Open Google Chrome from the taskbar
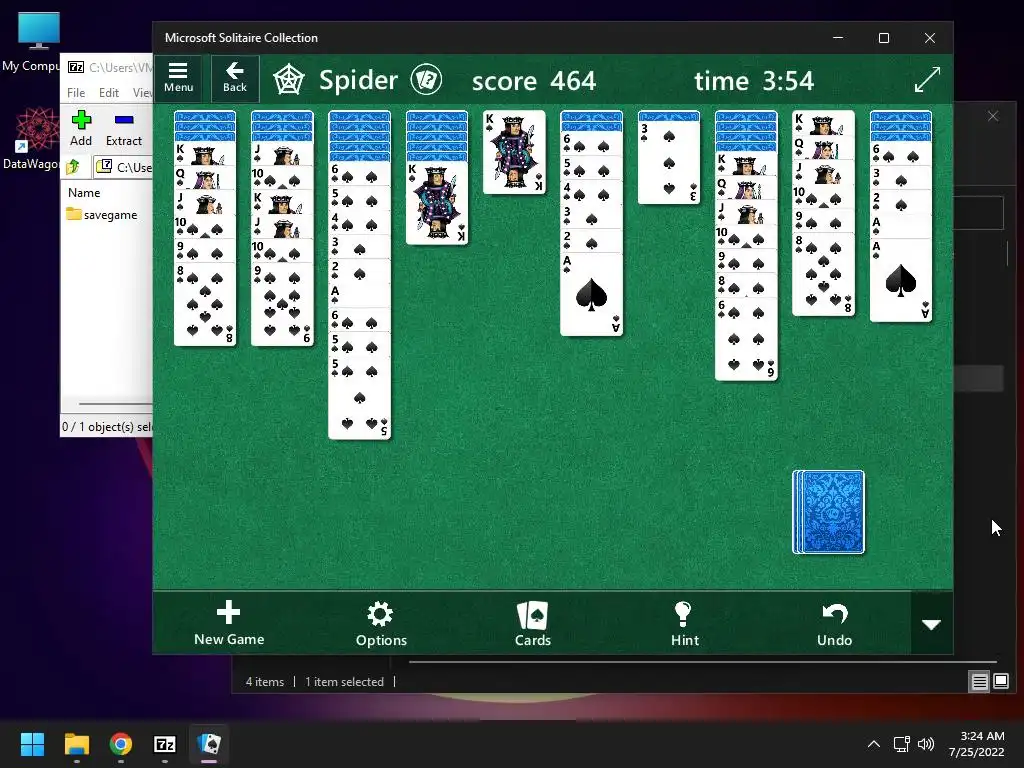 [x=121, y=744]
